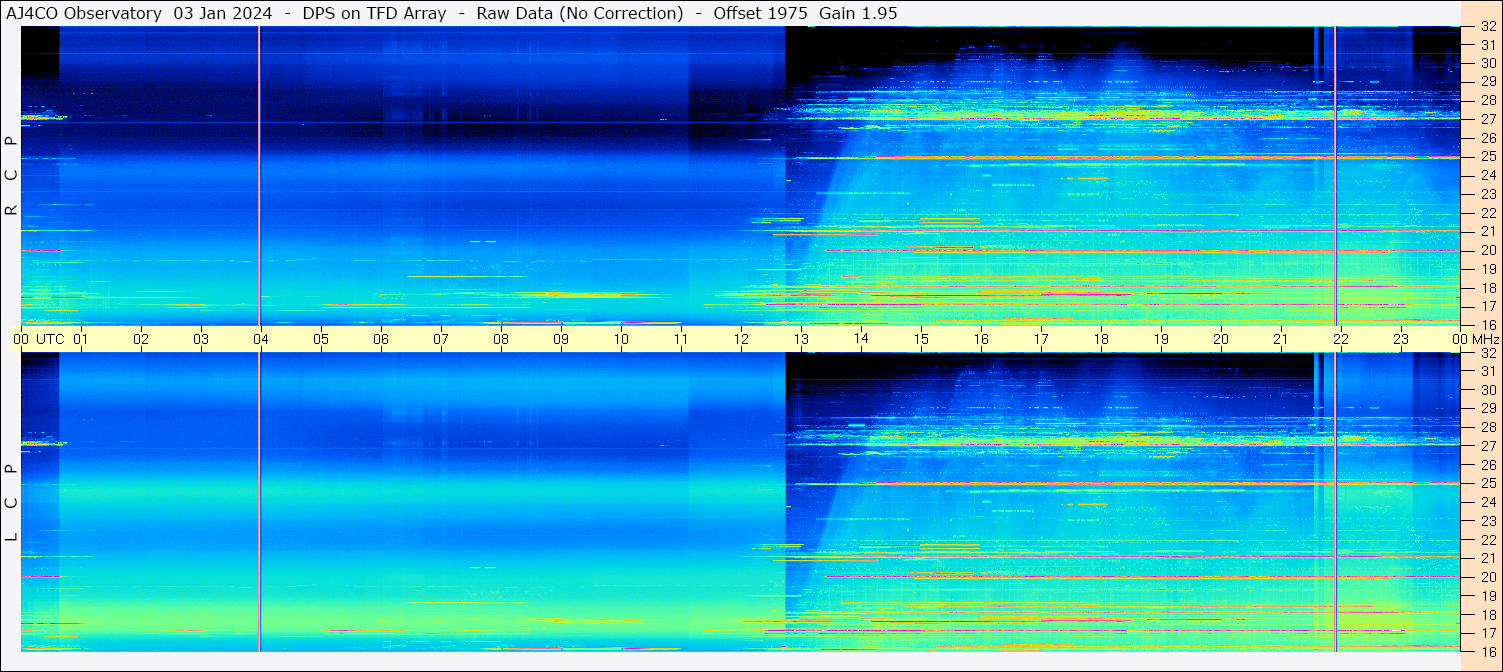Click the '12' hour label on time axis
1503x672 pixels.
pos(741,339)
